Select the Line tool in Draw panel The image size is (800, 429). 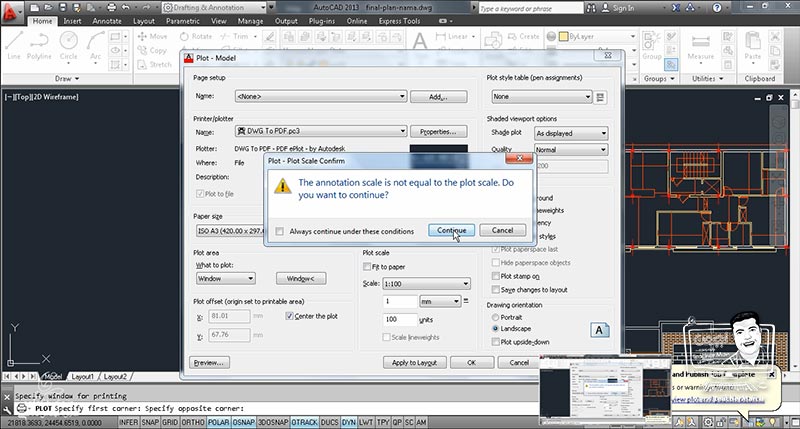pos(14,45)
